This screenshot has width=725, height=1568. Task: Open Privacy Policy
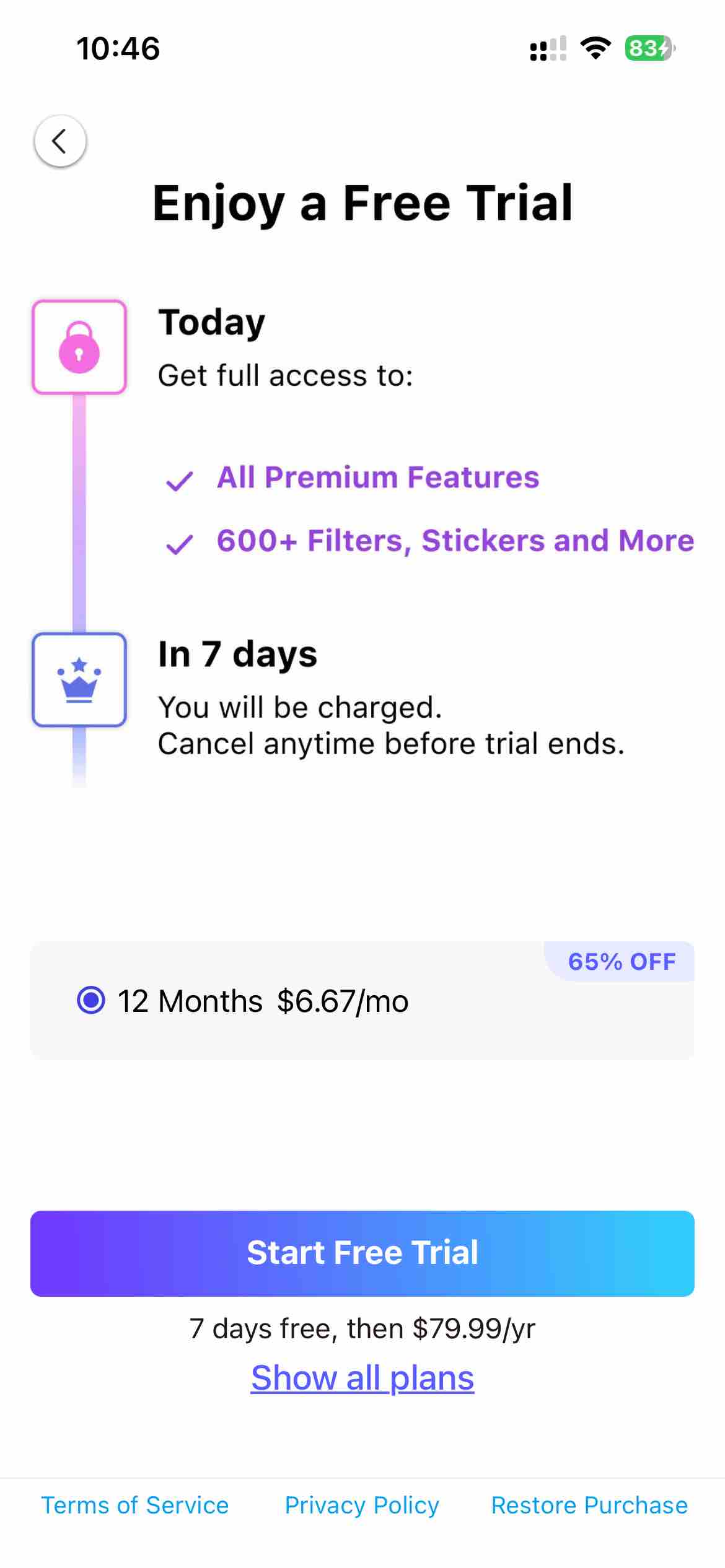(362, 1505)
